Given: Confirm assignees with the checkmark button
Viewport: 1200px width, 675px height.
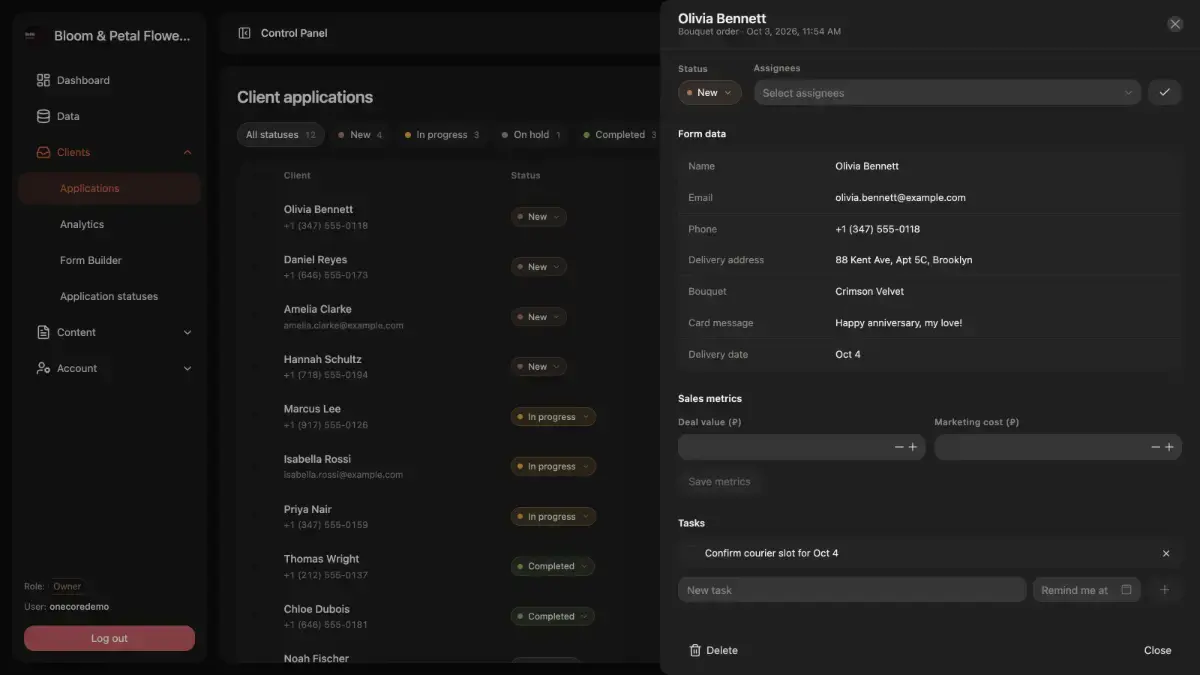Looking at the screenshot, I should 1164,92.
